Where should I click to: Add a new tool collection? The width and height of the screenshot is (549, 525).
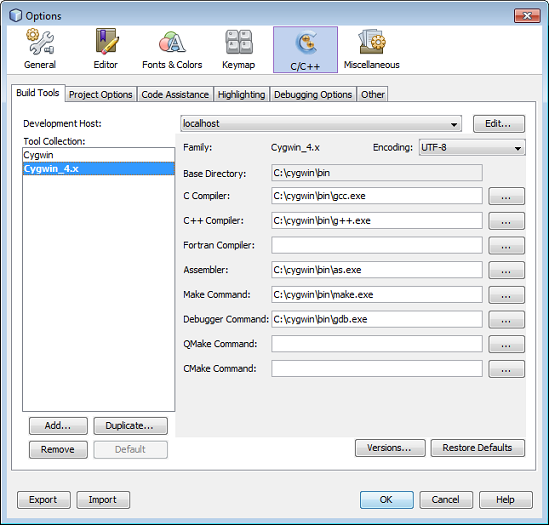(58, 426)
